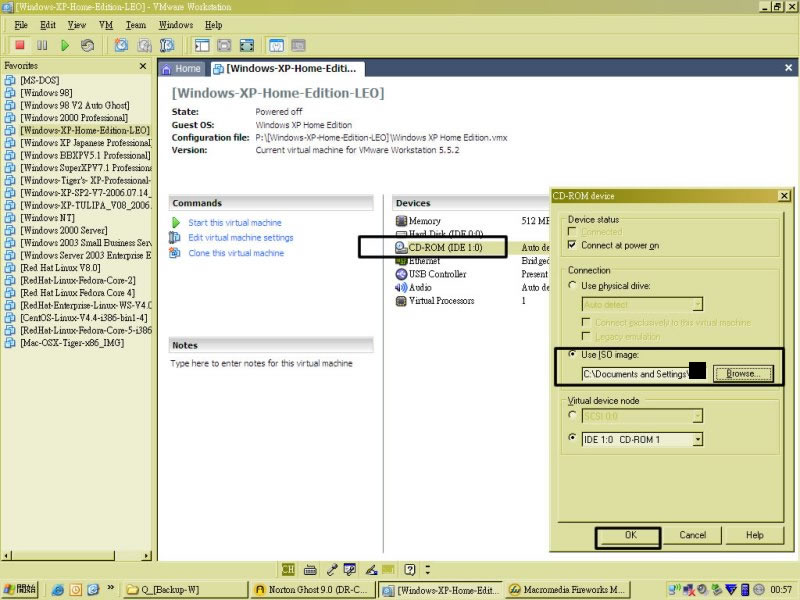
Task: Click the Take Snapshot toolbar icon
Action: click(x=121, y=45)
